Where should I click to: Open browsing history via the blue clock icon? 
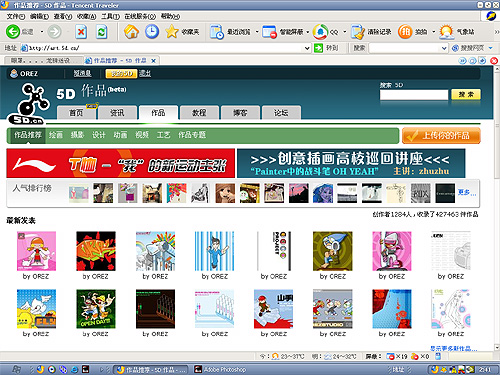[152, 32]
